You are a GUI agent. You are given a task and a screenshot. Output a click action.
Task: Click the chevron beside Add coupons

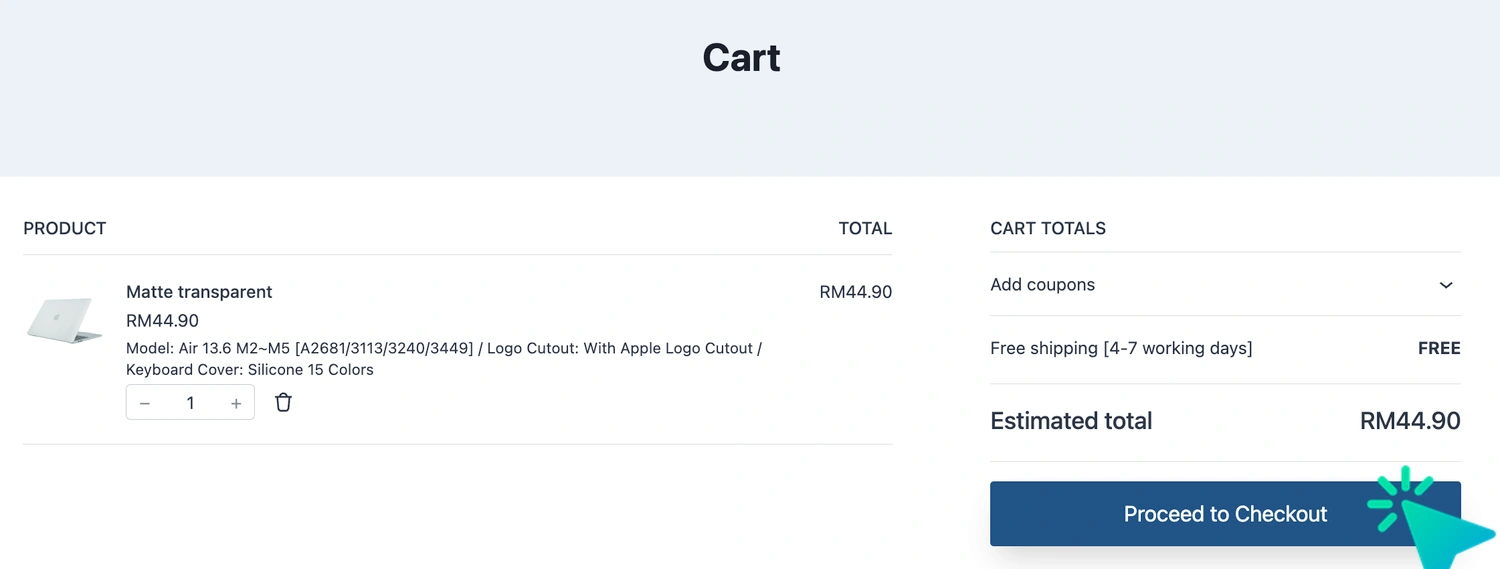pos(1446,285)
